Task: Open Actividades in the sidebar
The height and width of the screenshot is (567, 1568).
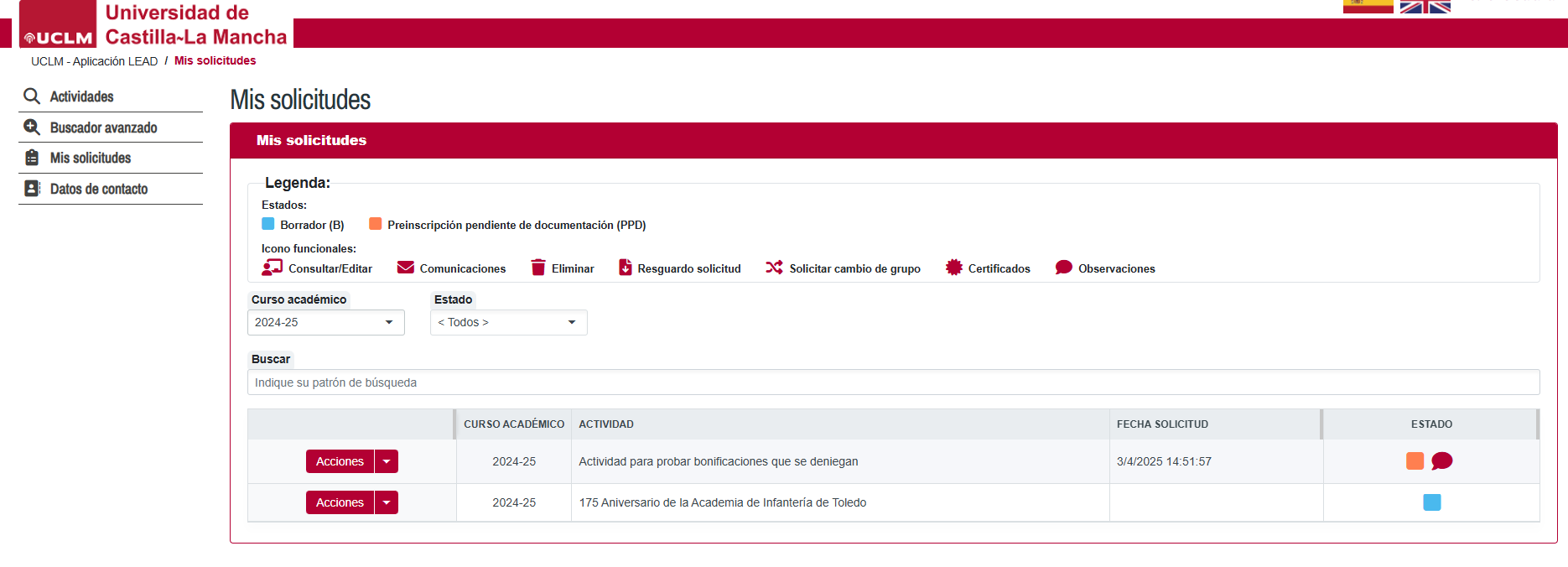Action: pyautogui.click(x=81, y=96)
